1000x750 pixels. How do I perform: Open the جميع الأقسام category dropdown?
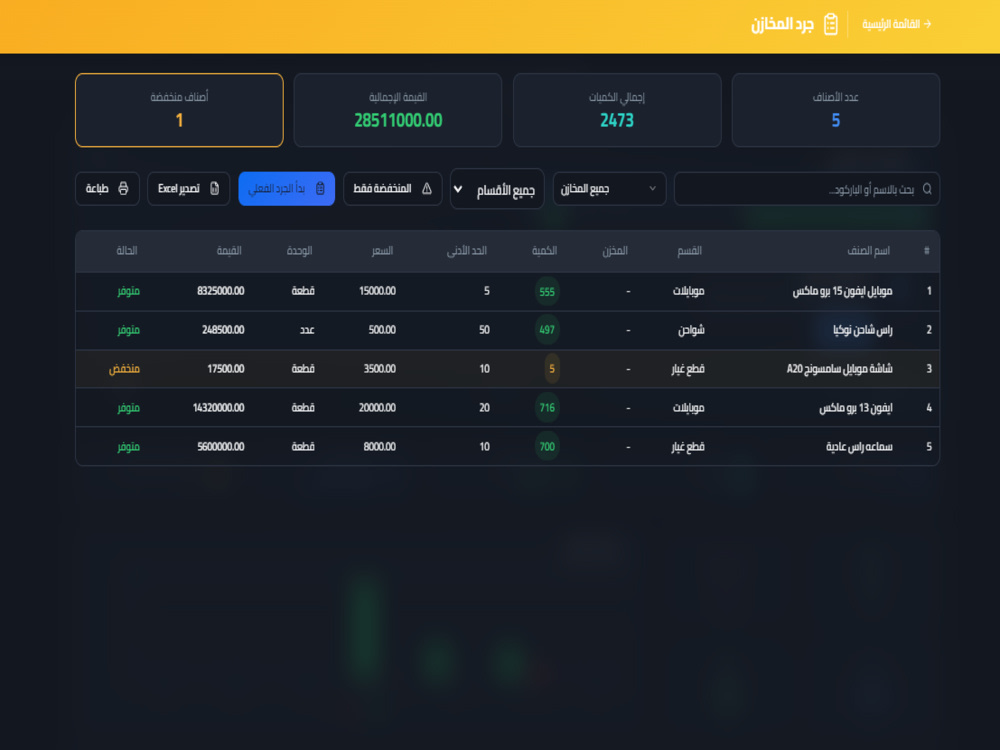tap(497, 189)
